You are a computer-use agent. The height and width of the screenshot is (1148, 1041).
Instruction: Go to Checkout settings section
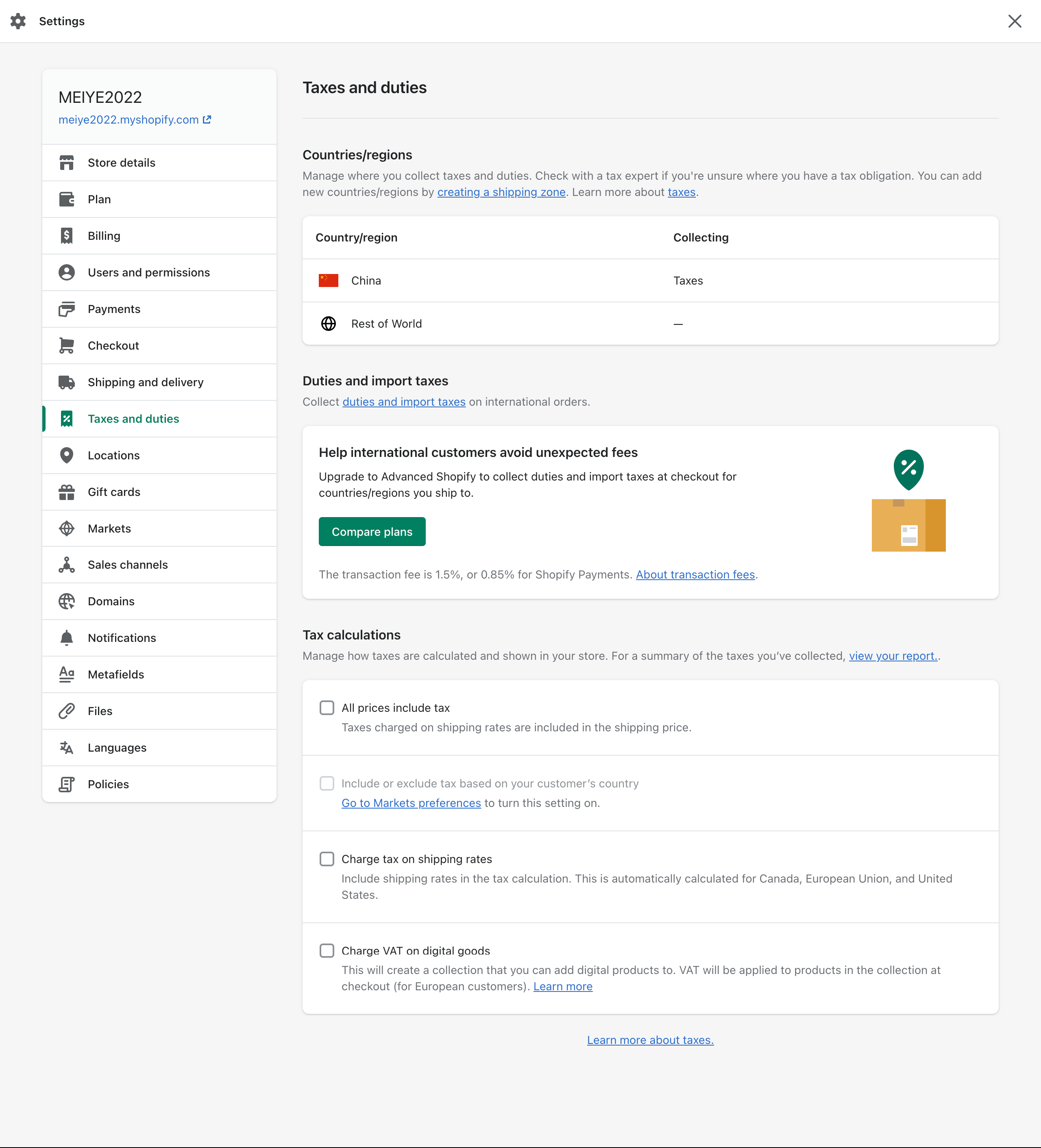(159, 346)
